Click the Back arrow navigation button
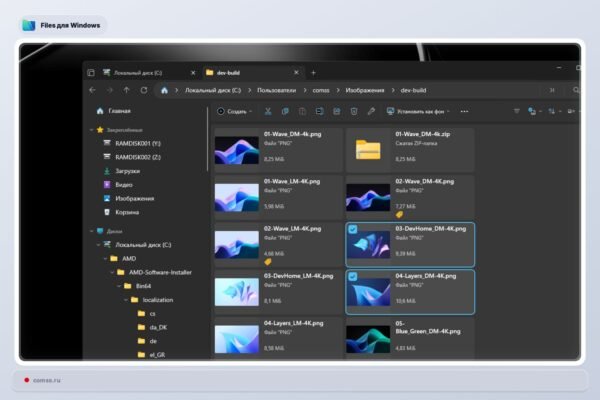Screen dimensions: 600x400 92,90
